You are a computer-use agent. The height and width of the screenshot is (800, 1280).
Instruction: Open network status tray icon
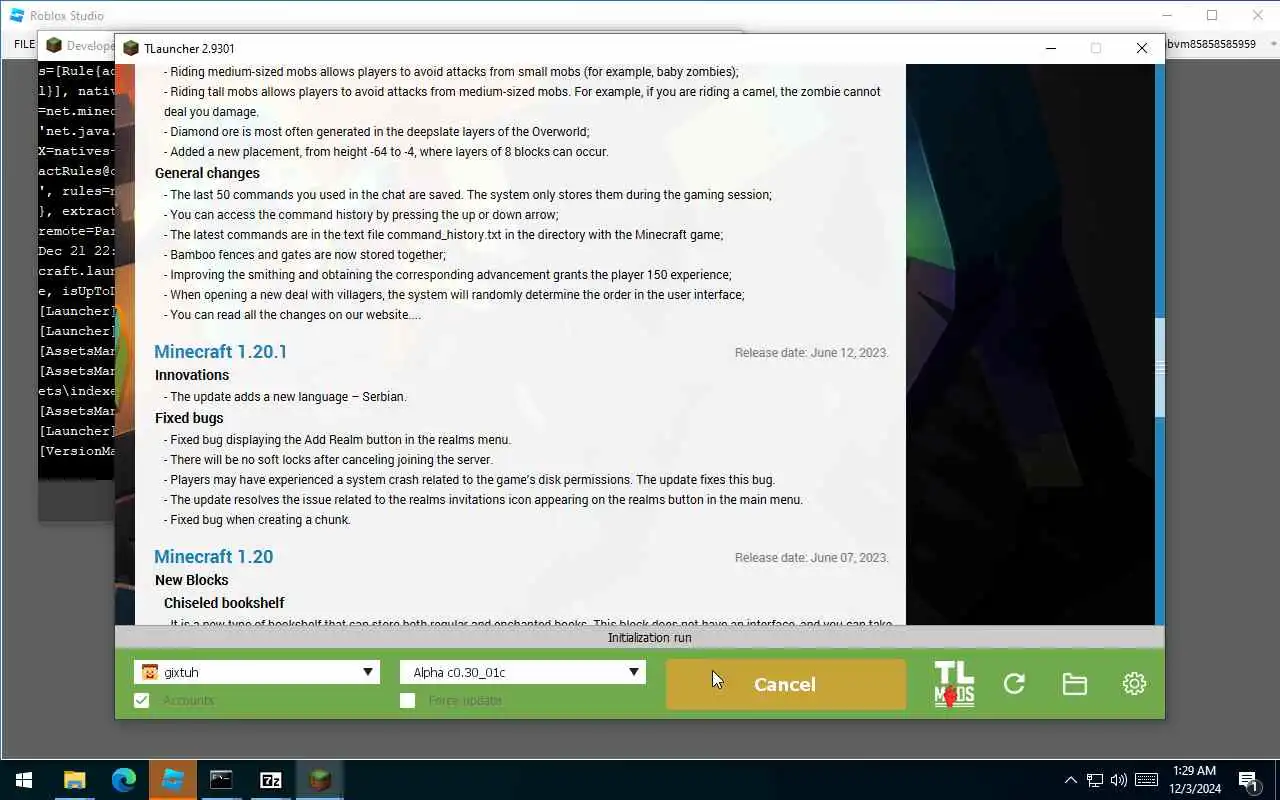[1095, 780]
